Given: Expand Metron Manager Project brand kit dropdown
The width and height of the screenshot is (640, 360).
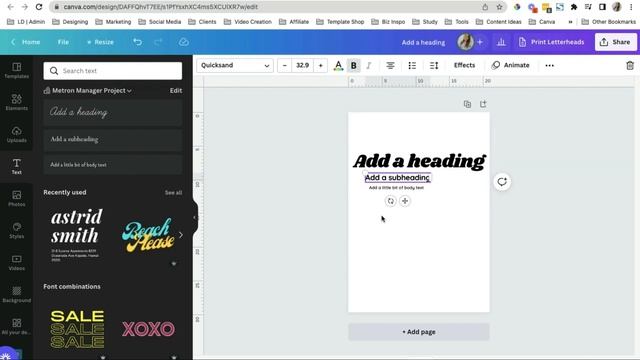Looking at the screenshot, I should pyautogui.click(x=91, y=91).
